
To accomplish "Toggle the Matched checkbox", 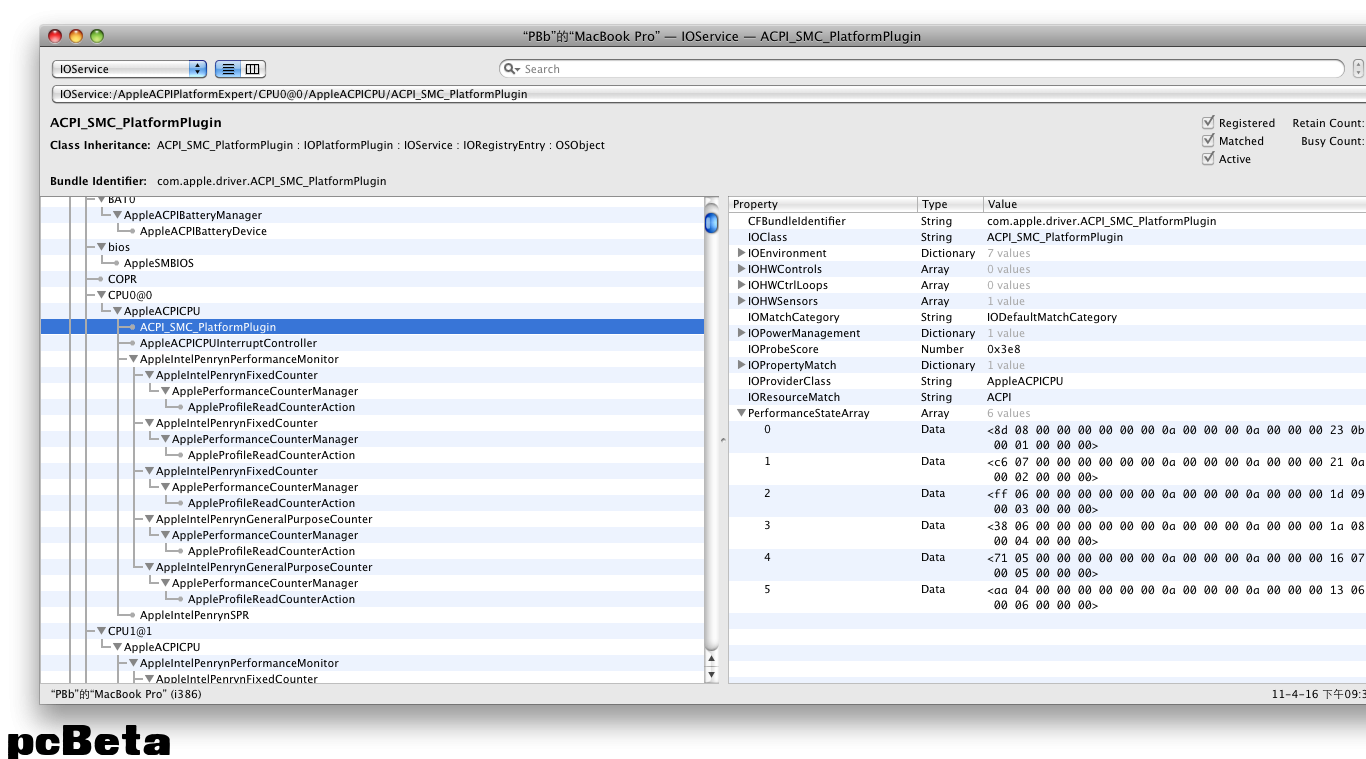I will tap(1208, 140).
